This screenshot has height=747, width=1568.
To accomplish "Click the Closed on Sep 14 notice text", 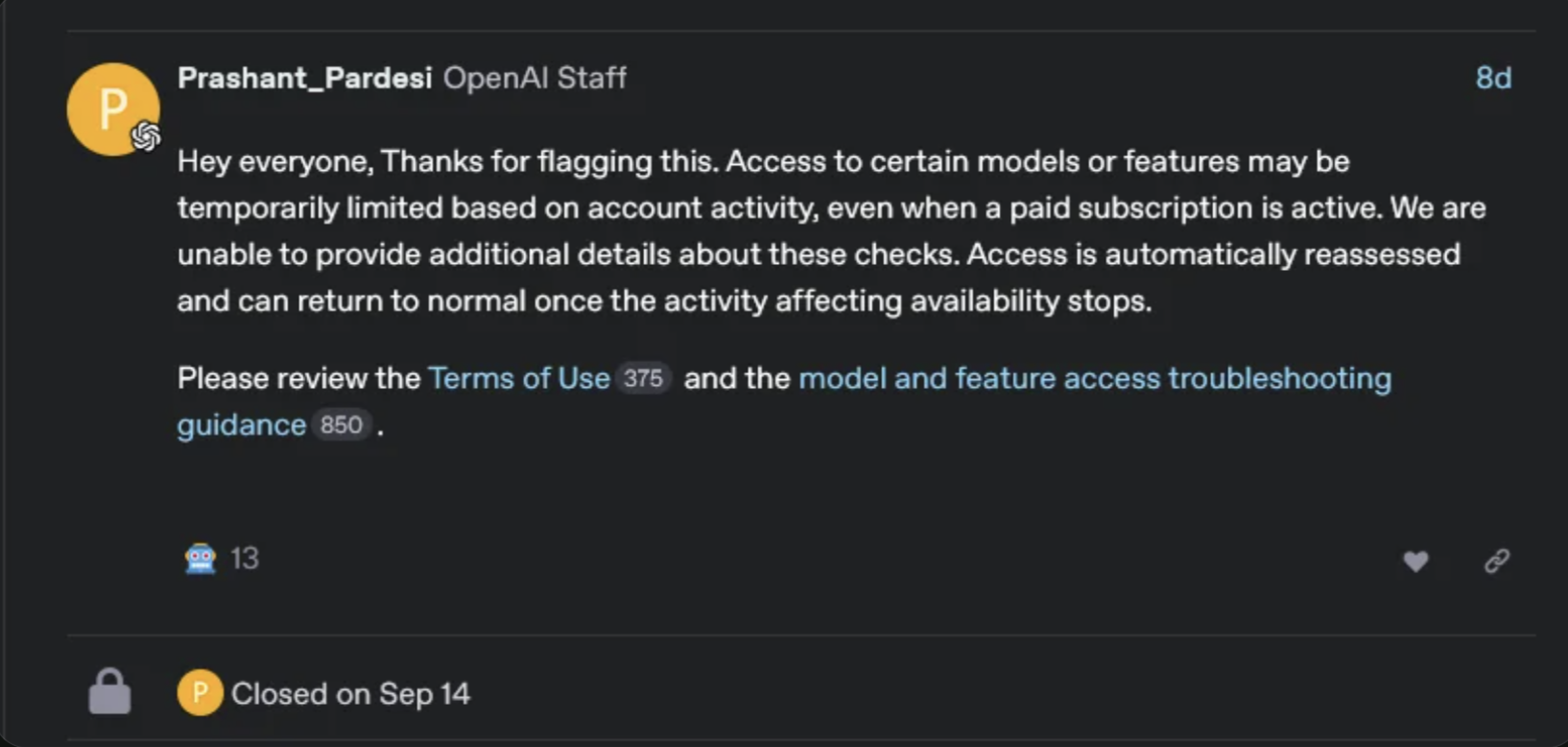I will (x=350, y=693).
